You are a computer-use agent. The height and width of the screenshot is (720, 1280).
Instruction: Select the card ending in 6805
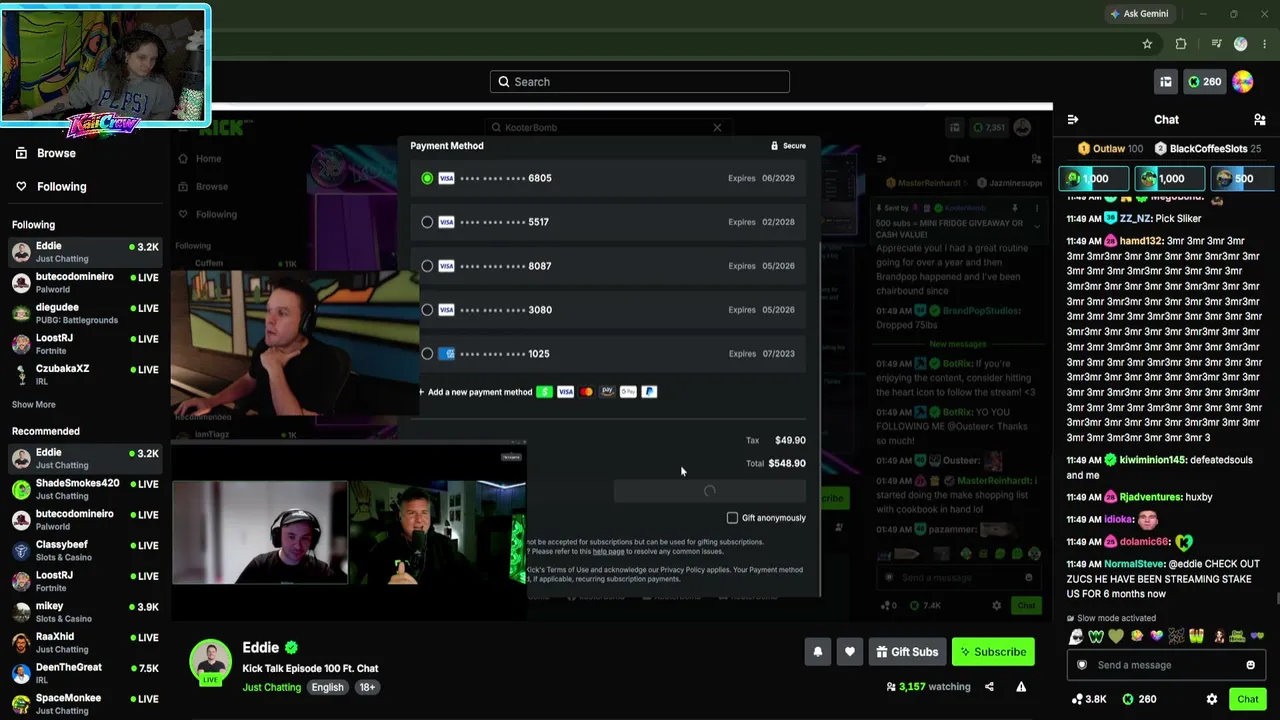pos(608,178)
